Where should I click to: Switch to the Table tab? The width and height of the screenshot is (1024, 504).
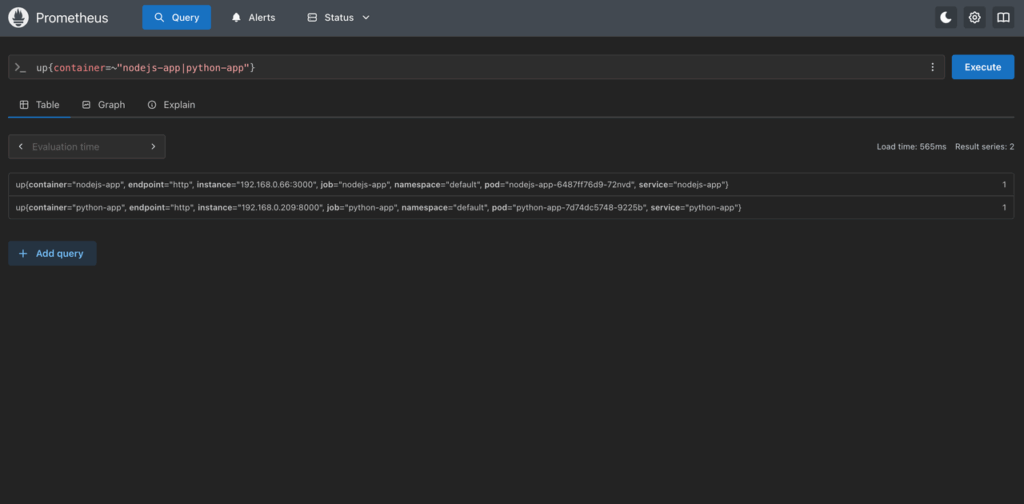(x=39, y=104)
